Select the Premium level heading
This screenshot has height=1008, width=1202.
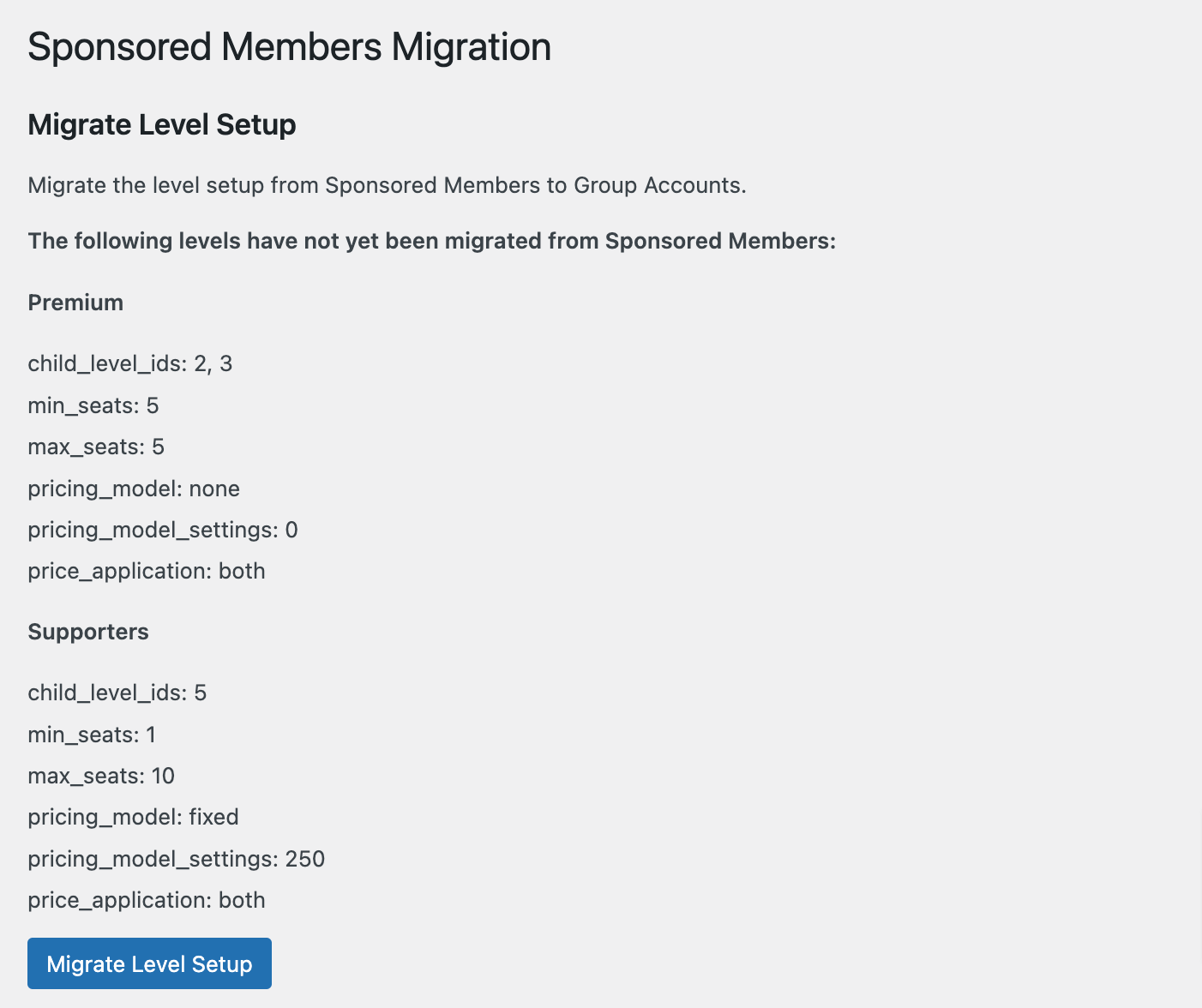tap(75, 302)
